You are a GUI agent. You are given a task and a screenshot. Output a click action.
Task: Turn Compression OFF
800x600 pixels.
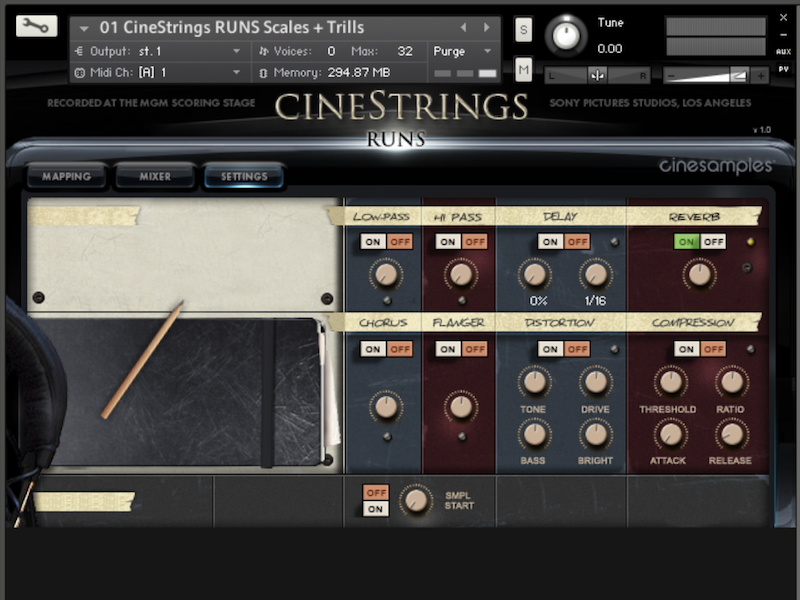pyautogui.click(x=713, y=349)
